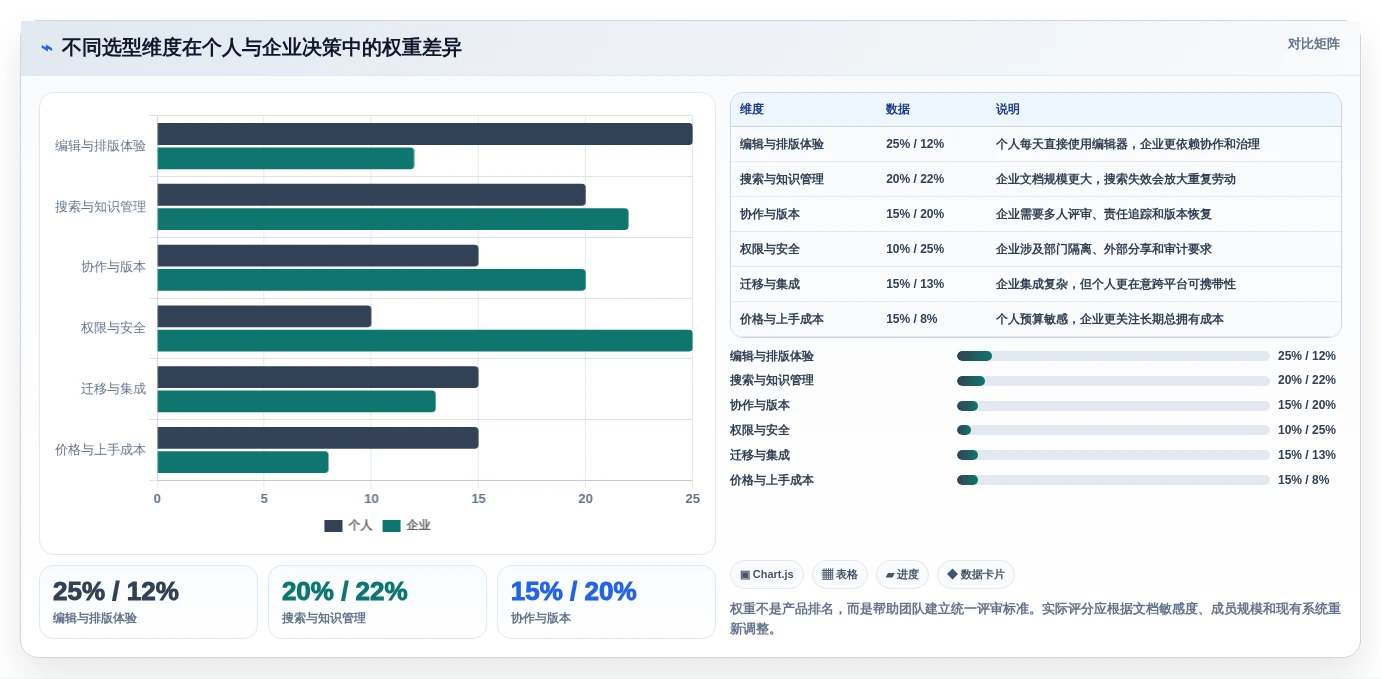Select the 搜索与知识管理 table row cell
The width and height of the screenshot is (1381, 679).
pyautogui.click(x=782, y=179)
